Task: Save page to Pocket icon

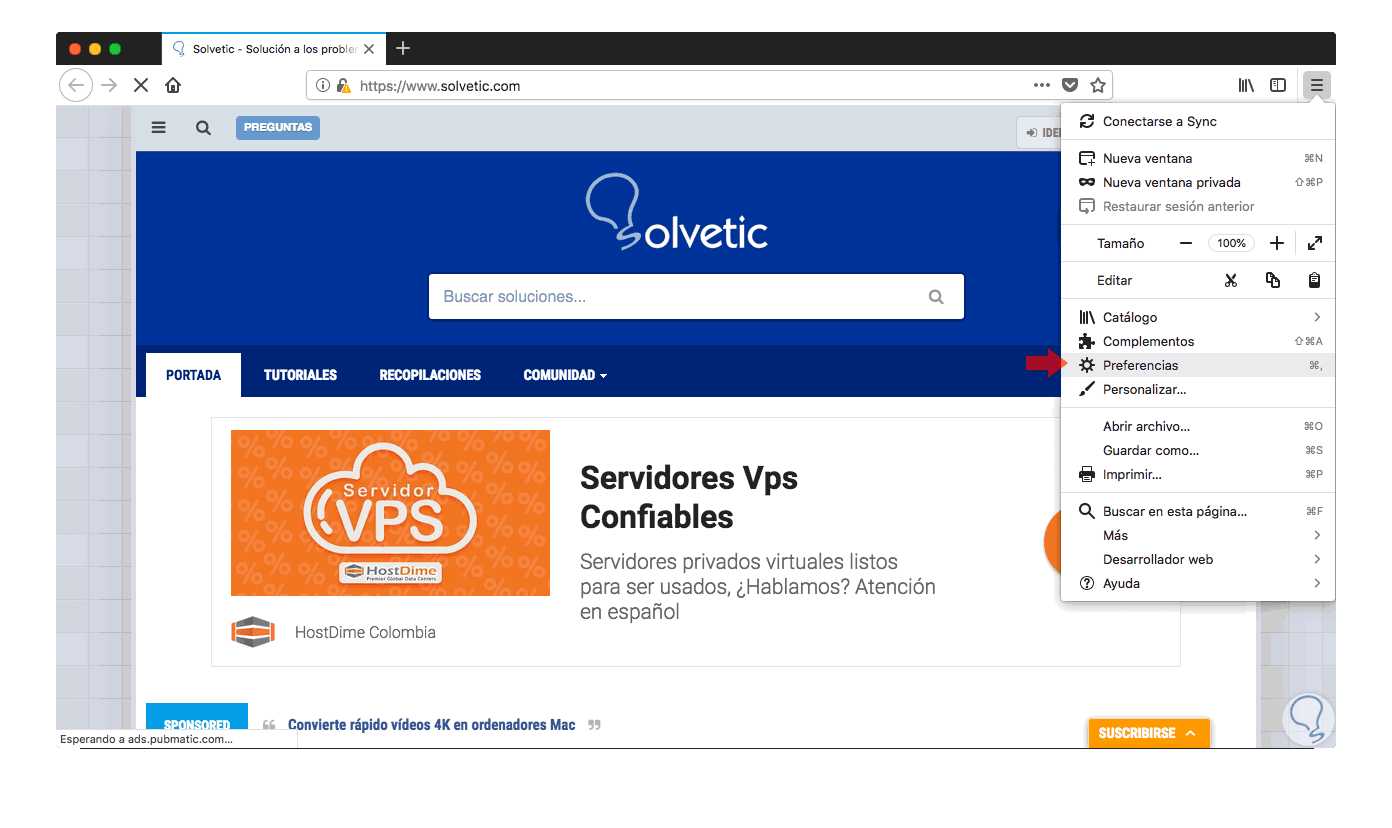Action: 1070,85
